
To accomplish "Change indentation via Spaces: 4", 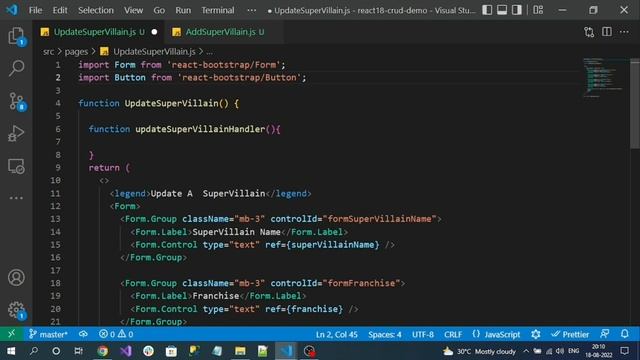I will click(385, 334).
